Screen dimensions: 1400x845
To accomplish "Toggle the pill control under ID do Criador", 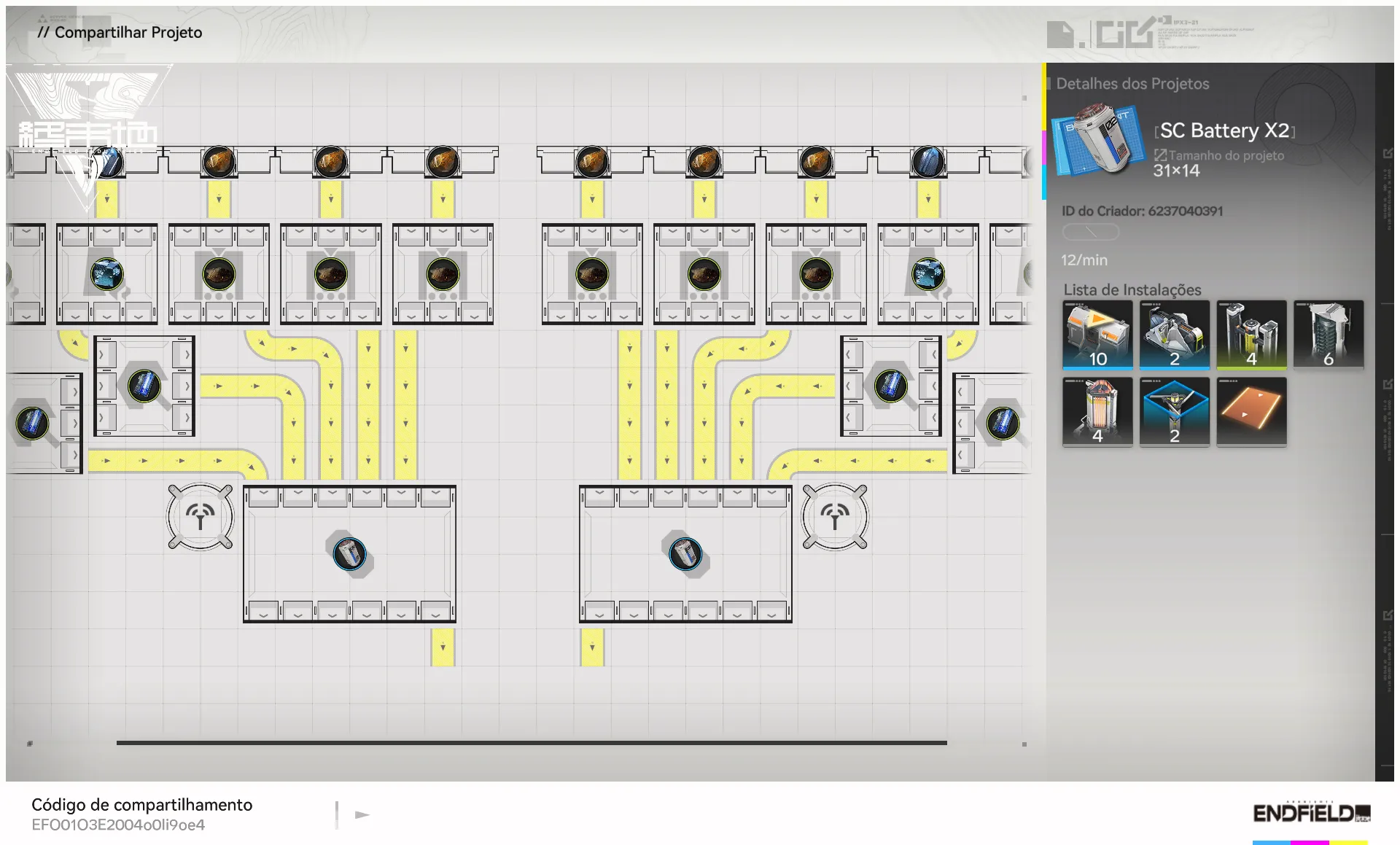I will (x=1090, y=232).
